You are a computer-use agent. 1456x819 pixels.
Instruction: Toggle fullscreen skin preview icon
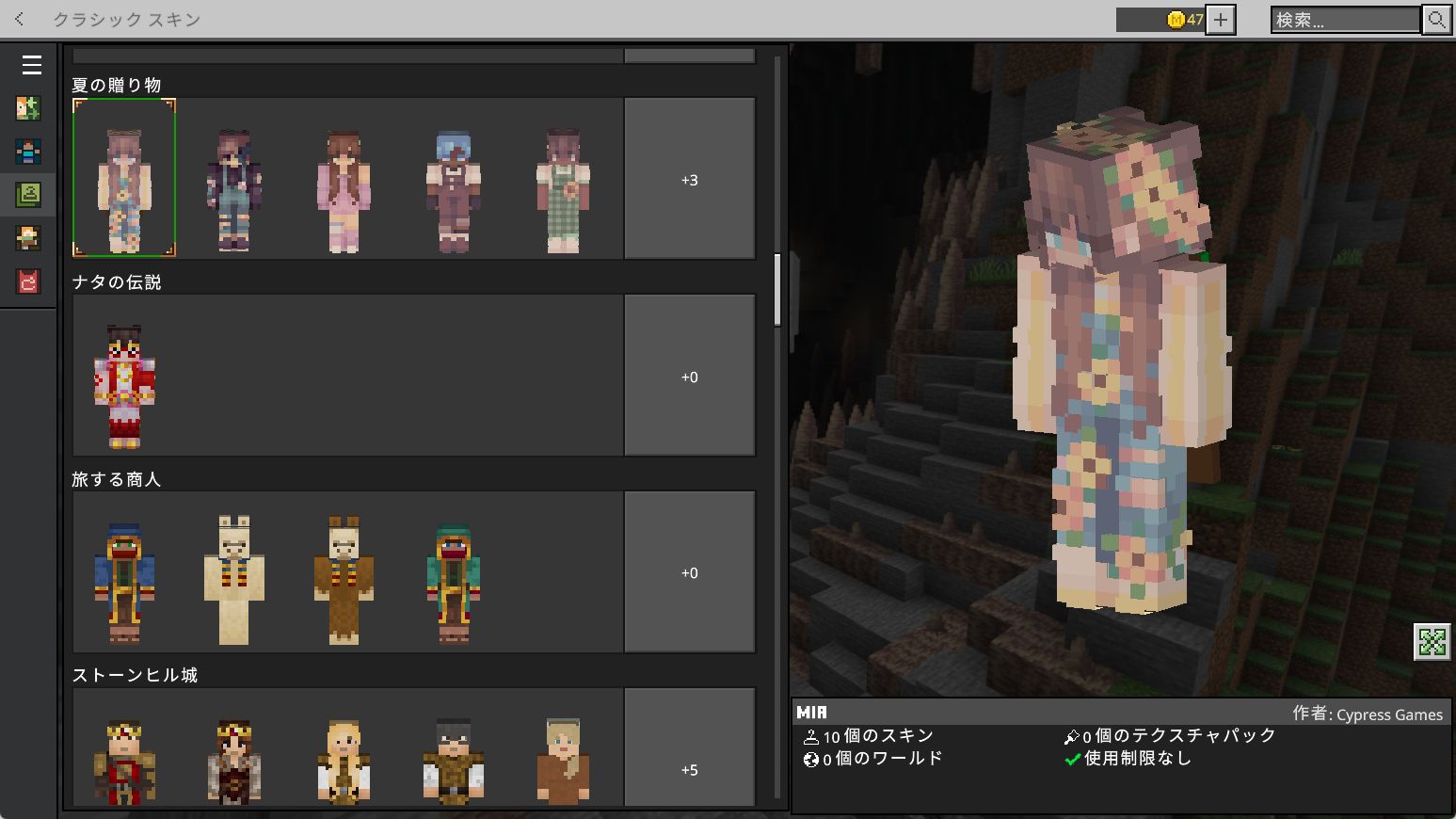pyautogui.click(x=1432, y=642)
